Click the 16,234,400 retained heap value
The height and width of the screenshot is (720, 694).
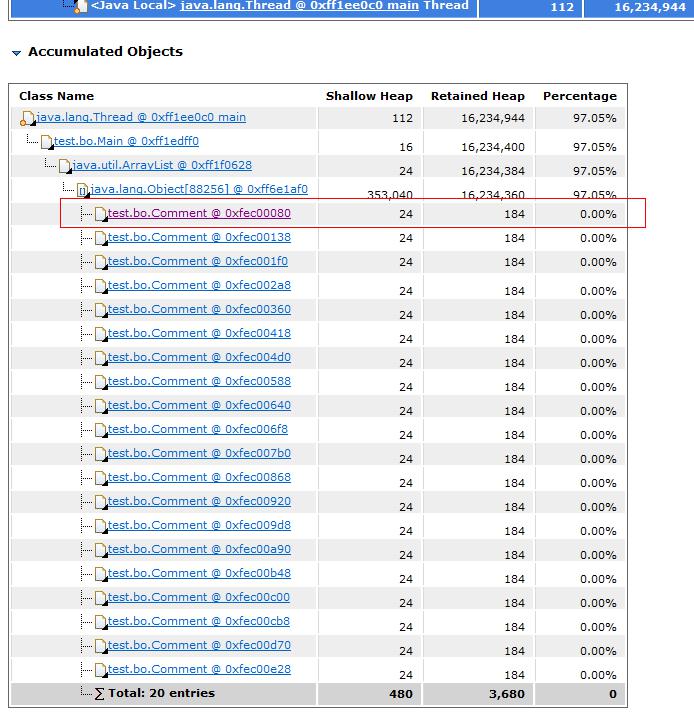tap(493, 147)
